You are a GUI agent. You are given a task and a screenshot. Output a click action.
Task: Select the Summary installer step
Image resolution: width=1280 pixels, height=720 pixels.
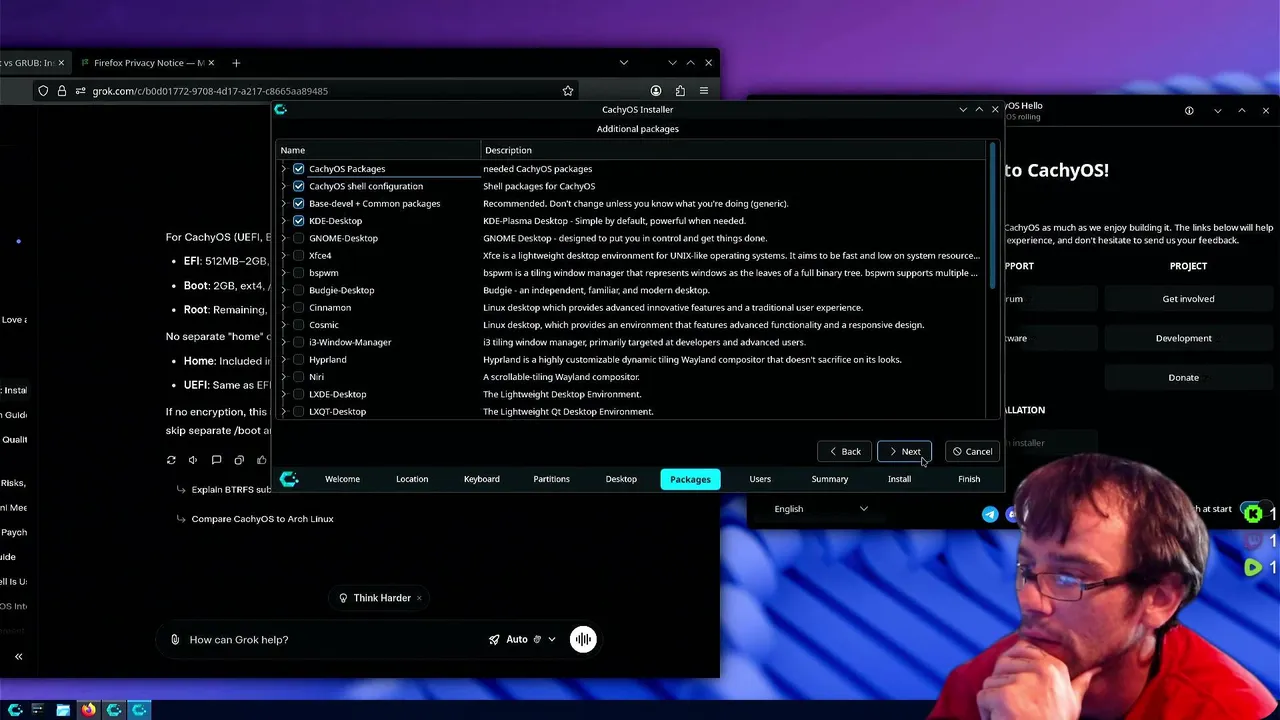[x=830, y=479]
